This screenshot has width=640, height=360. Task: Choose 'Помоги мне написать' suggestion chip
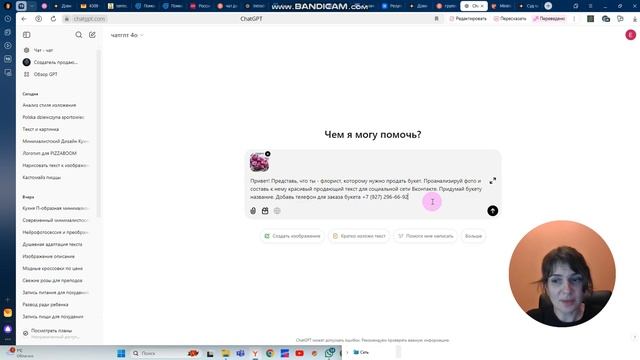tap(426, 236)
